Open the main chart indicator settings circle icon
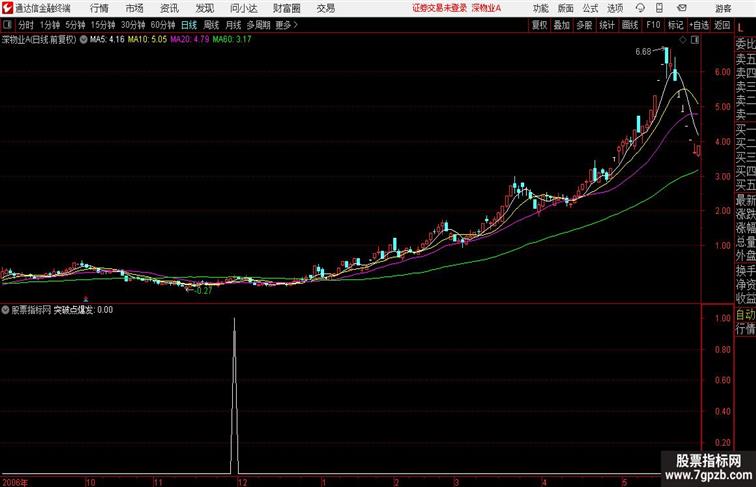 83,40
